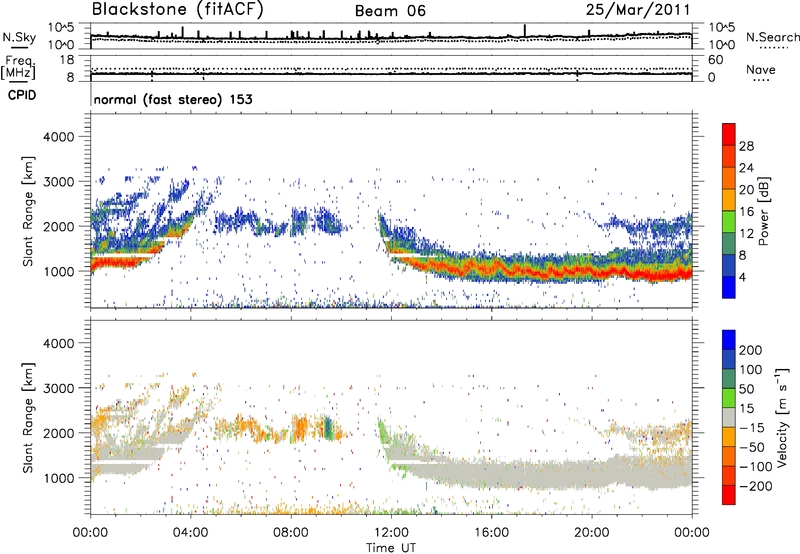Click the "-15" velocity colorbar label
Image resolution: width=800 pixels, height=554 pixels.
(x=751, y=428)
